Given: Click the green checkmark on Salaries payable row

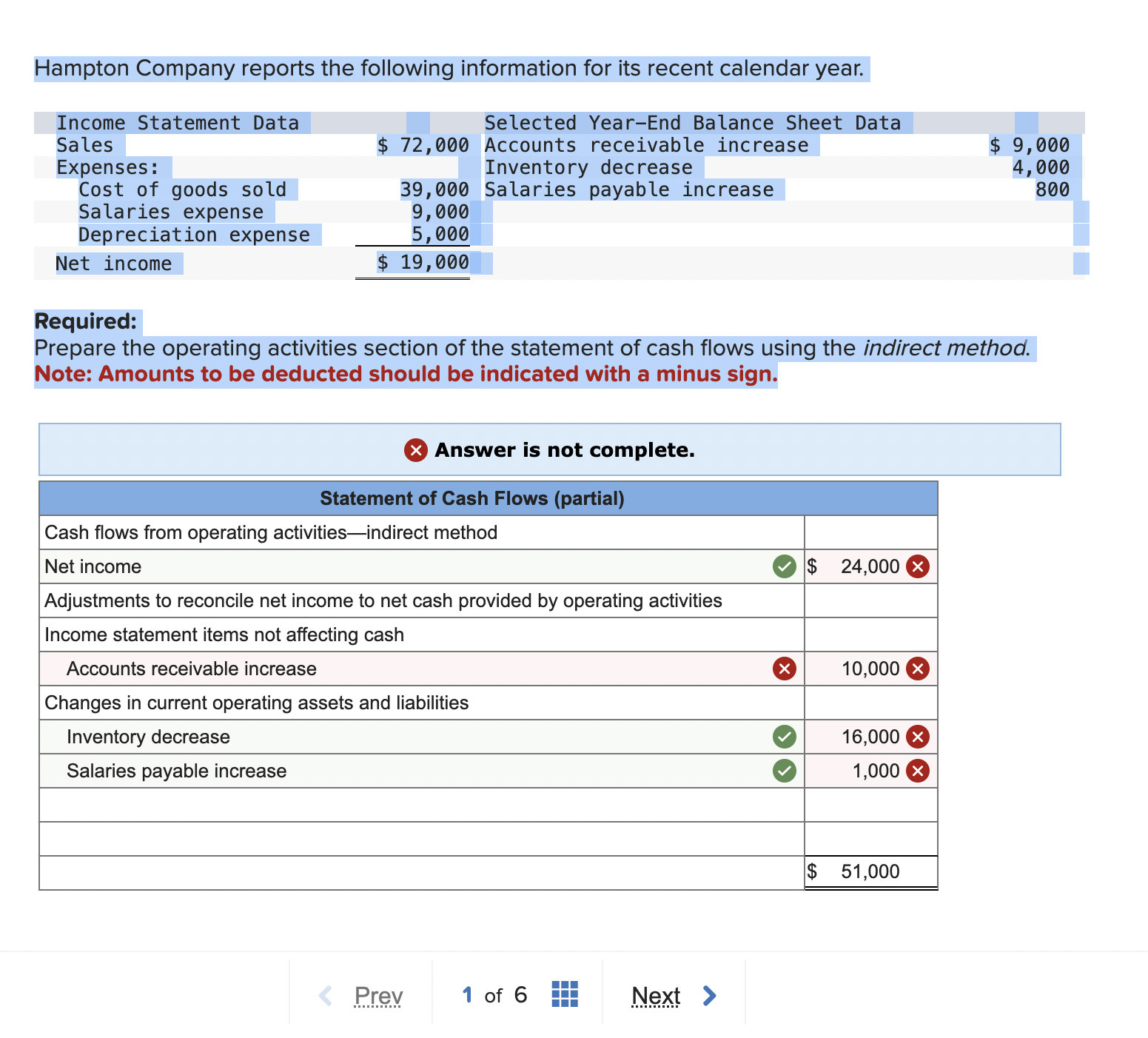Looking at the screenshot, I should [785, 771].
